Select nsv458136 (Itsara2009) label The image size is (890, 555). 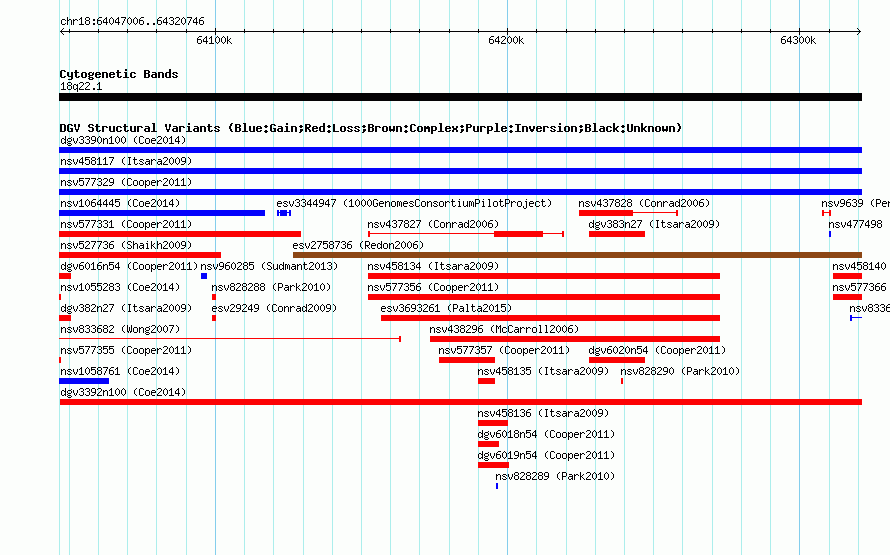coord(543,413)
